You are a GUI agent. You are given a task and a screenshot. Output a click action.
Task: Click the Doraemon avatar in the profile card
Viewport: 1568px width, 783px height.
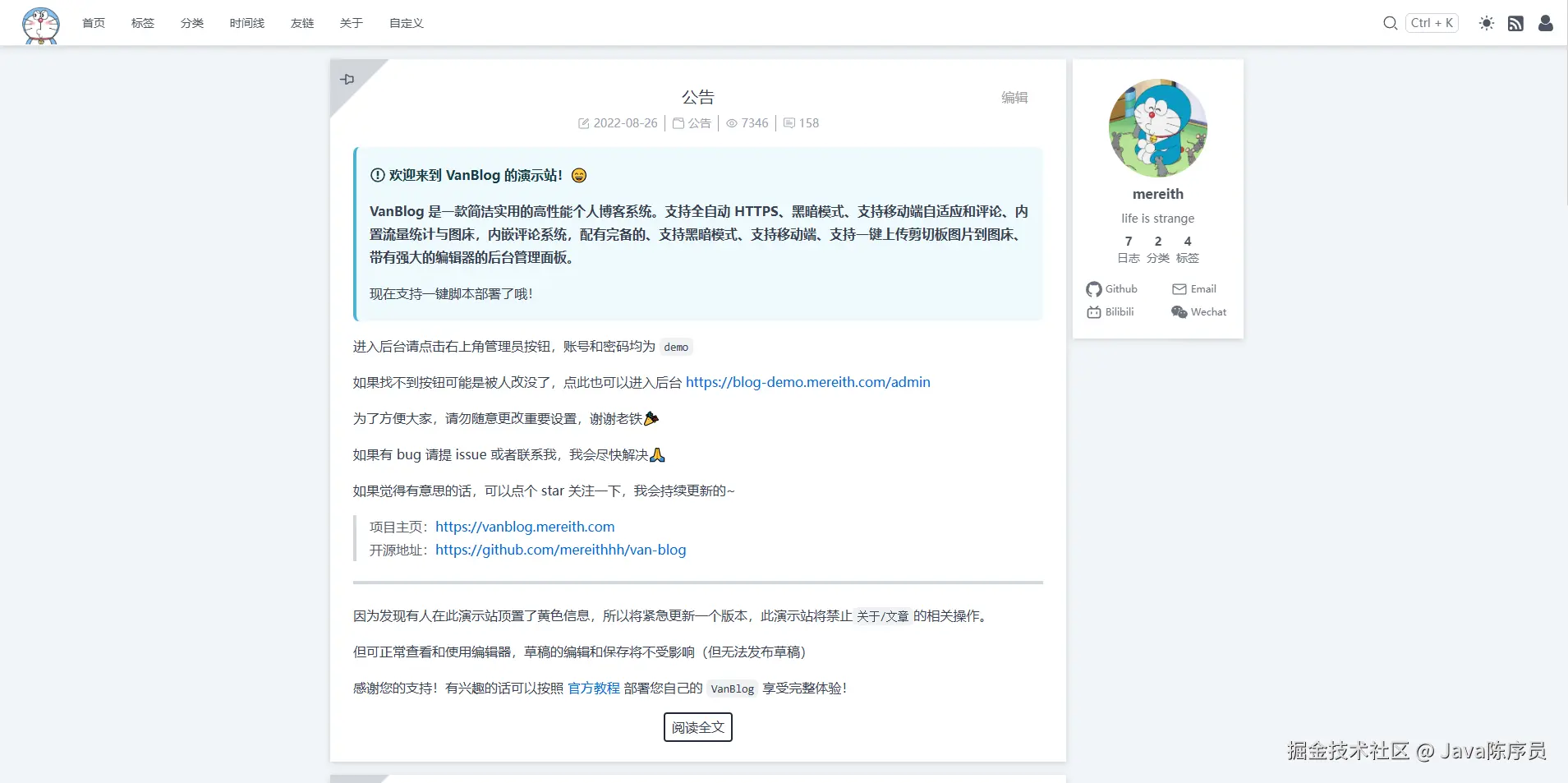pyautogui.click(x=1158, y=128)
